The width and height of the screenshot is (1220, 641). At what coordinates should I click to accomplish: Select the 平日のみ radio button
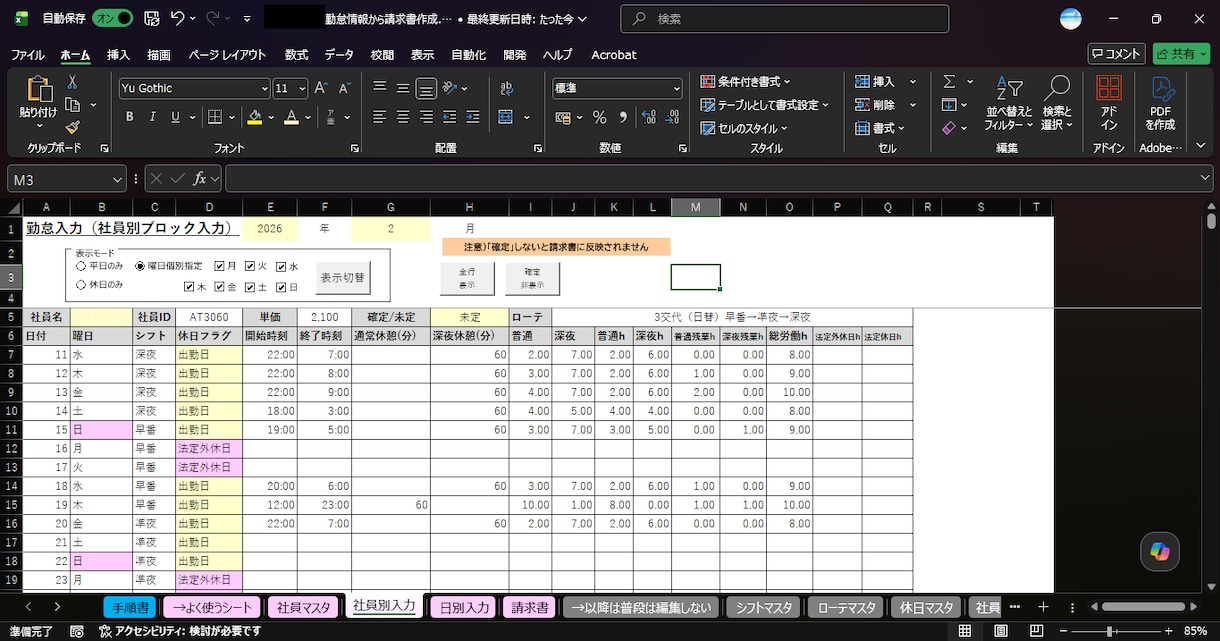[81, 266]
